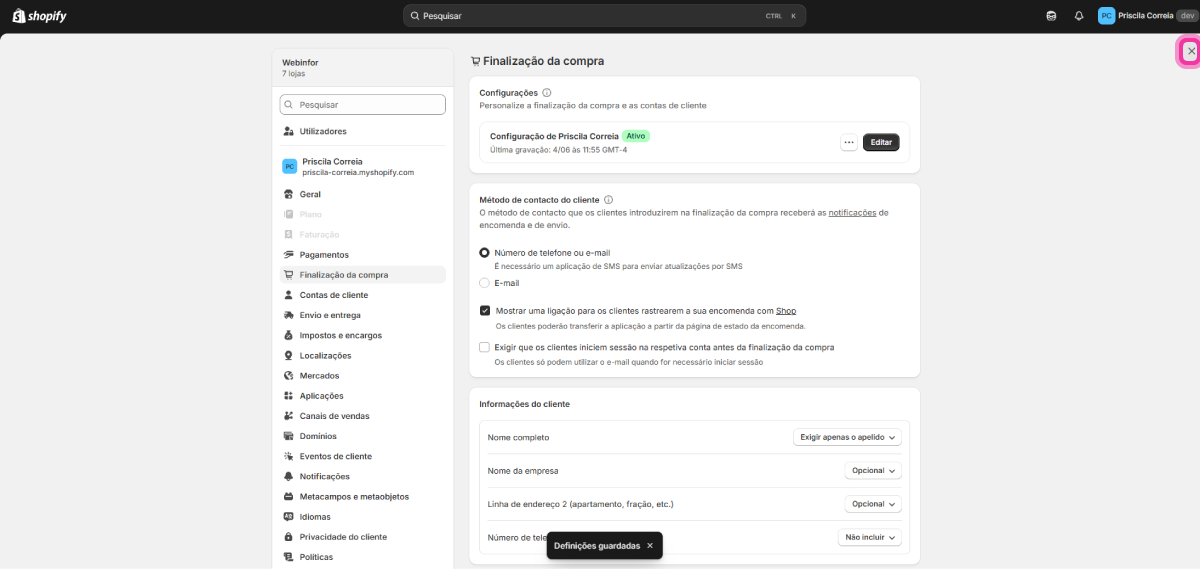Open the notifications bell icon
The image size is (1200, 569).
tap(1079, 16)
